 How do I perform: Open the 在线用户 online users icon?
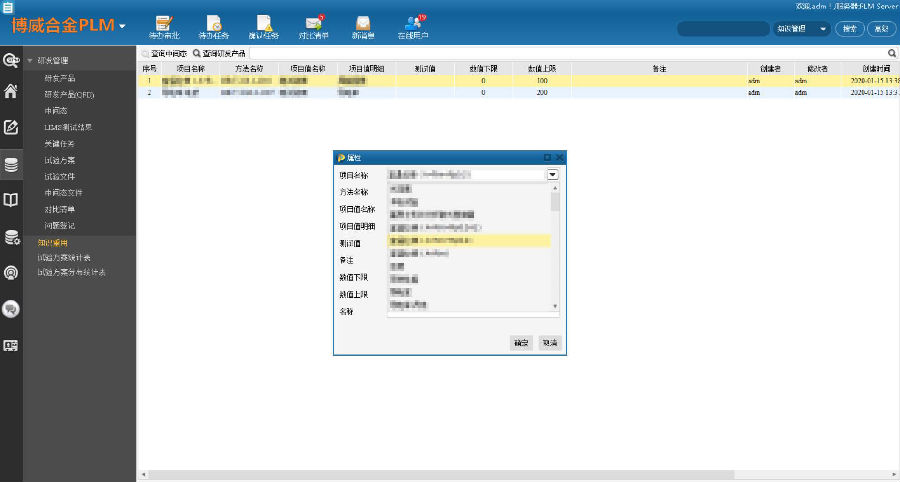pos(412,25)
